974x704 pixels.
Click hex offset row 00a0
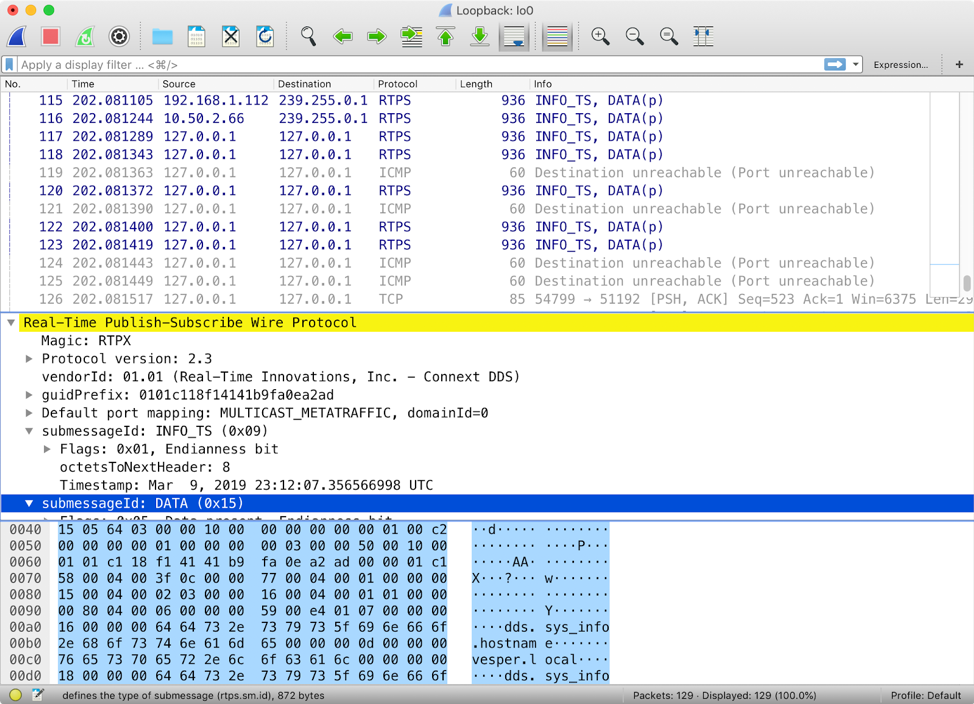(x=25, y=627)
